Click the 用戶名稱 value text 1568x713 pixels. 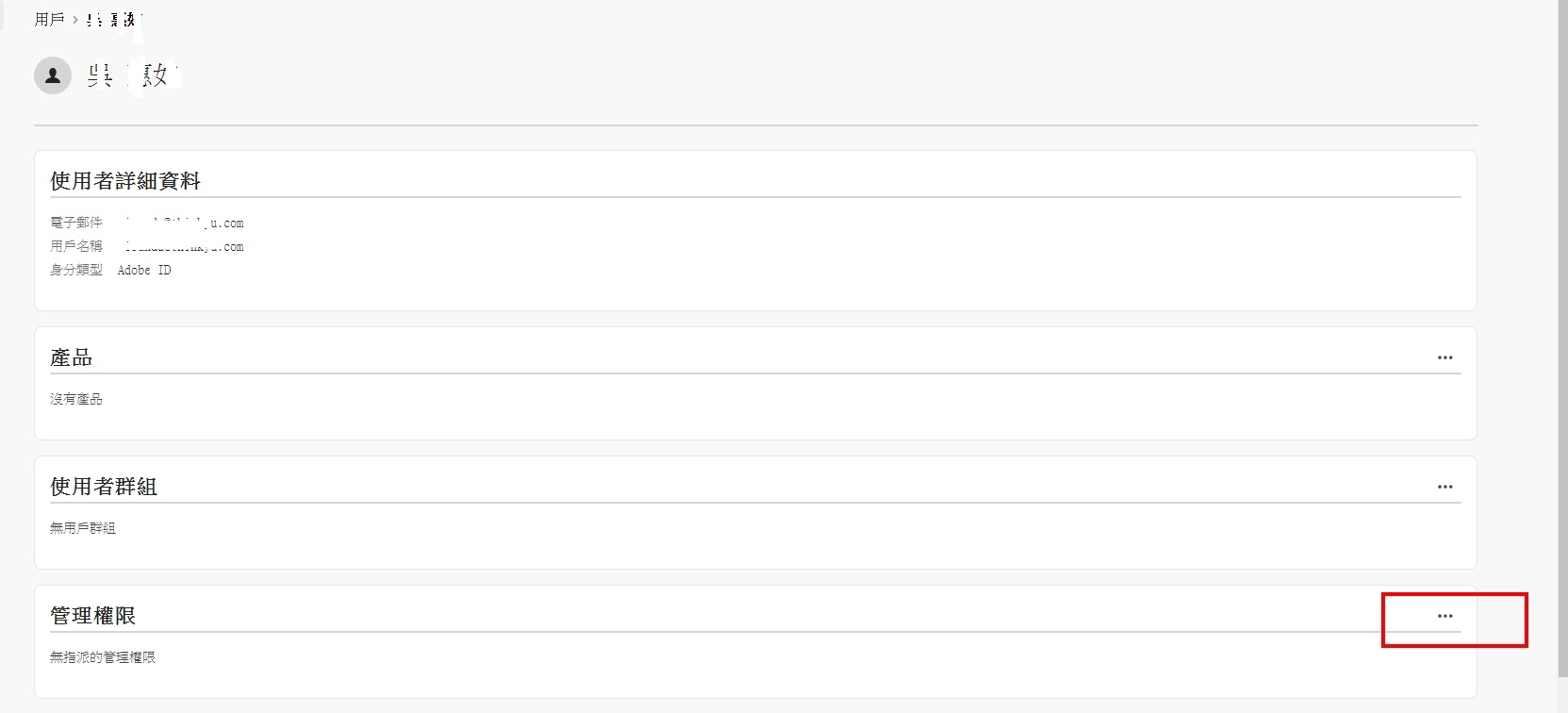pos(184,247)
